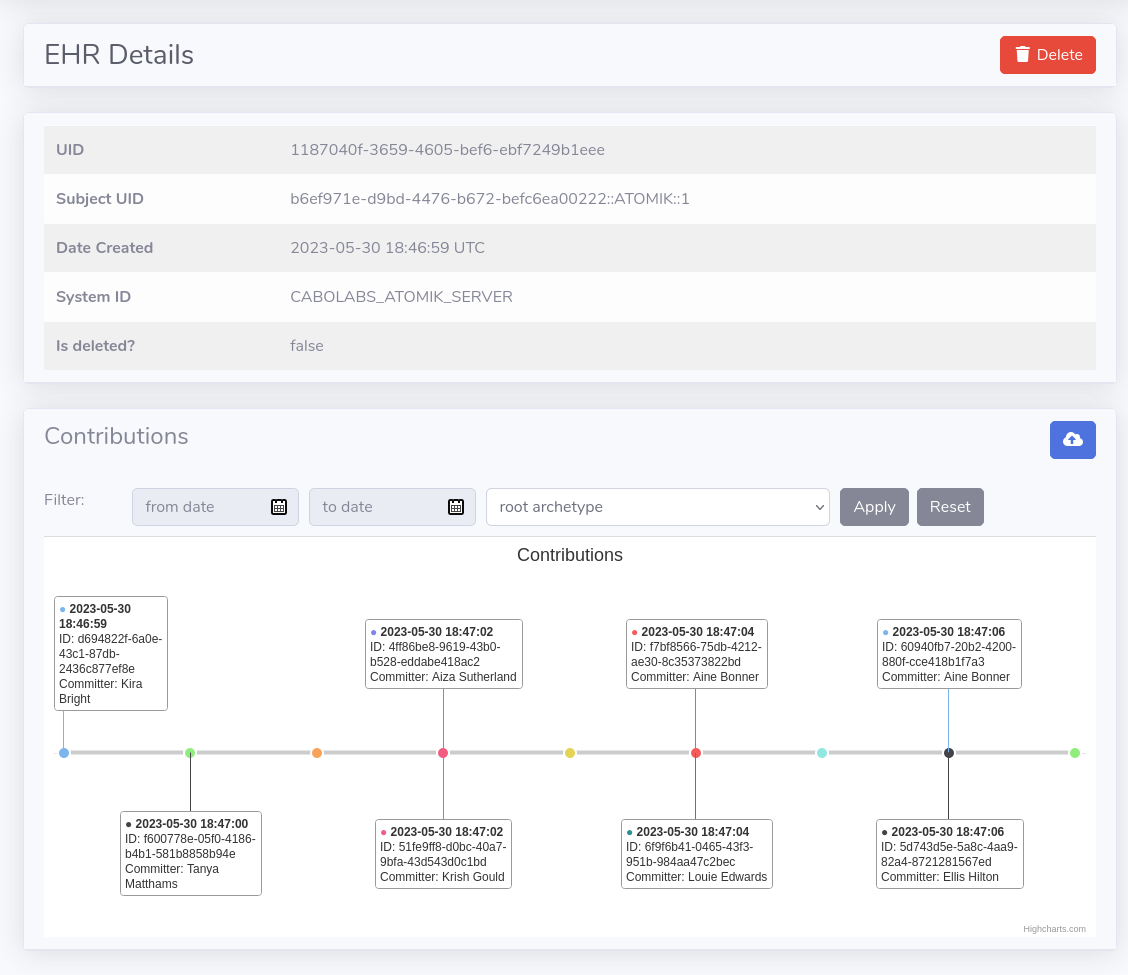Open the Kira Bright contribution label
This screenshot has height=975, width=1128.
111,654
